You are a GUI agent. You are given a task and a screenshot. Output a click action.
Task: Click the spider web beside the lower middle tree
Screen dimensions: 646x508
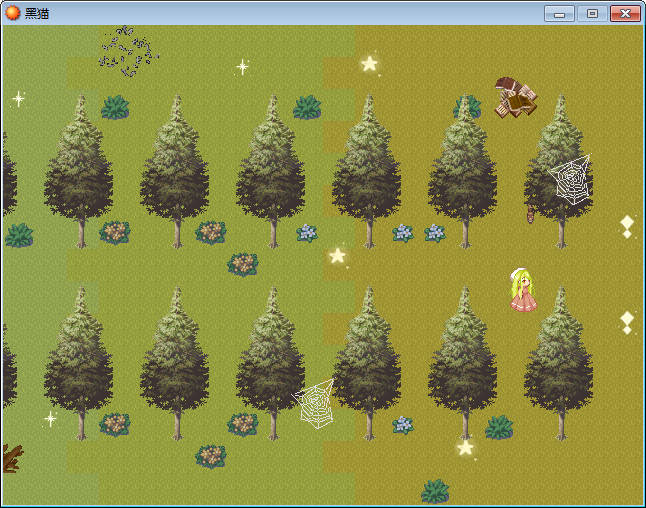[314, 404]
